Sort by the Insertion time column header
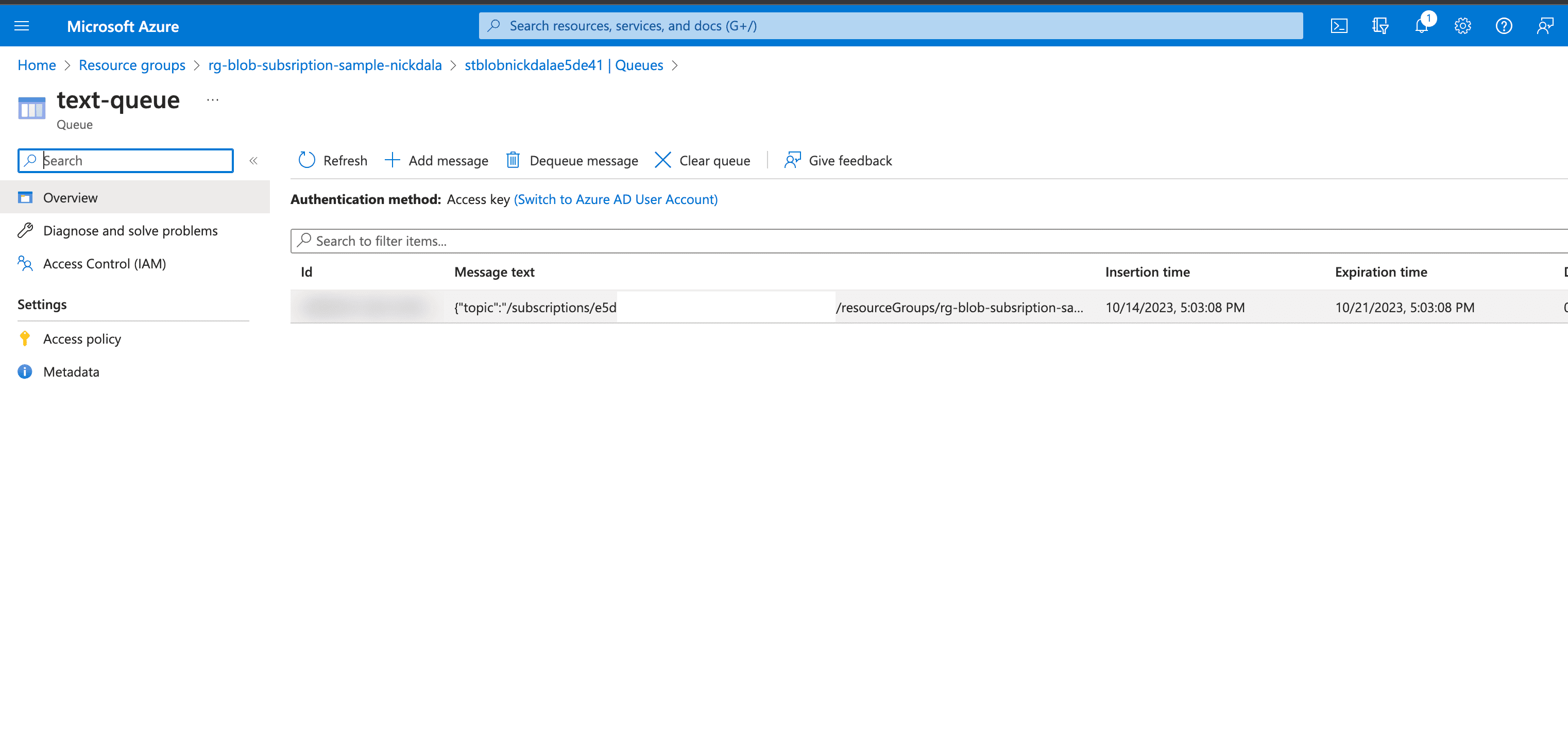Image resolution: width=1568 pixels, height=747 pixels. click(x=1147, y=272)
